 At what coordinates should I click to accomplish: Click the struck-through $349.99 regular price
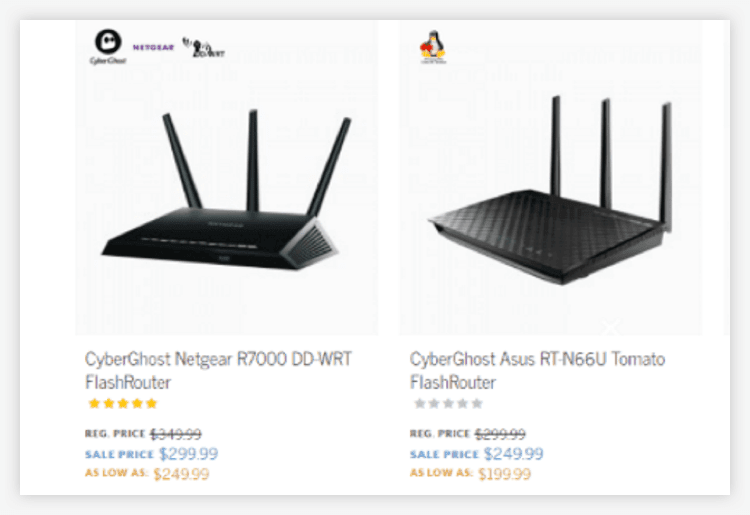click(176, 434)
